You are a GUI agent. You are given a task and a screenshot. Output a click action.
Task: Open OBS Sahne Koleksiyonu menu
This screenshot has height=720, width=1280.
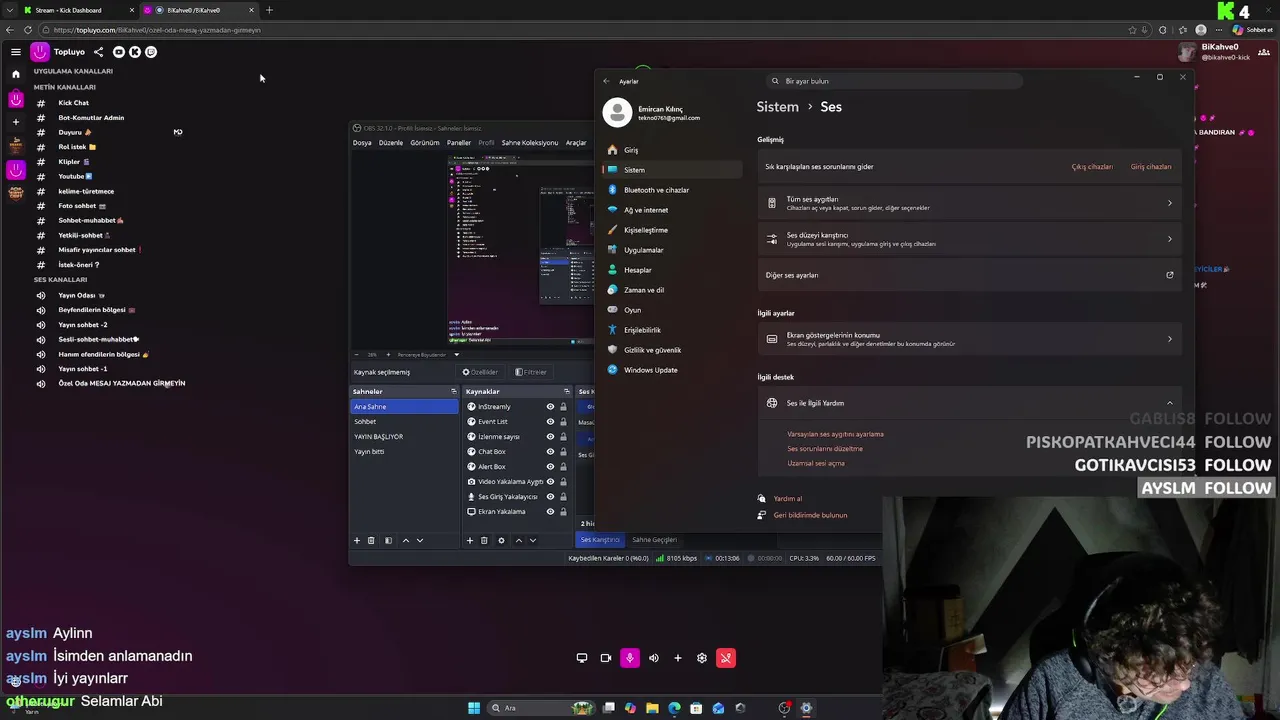[530, 143]
